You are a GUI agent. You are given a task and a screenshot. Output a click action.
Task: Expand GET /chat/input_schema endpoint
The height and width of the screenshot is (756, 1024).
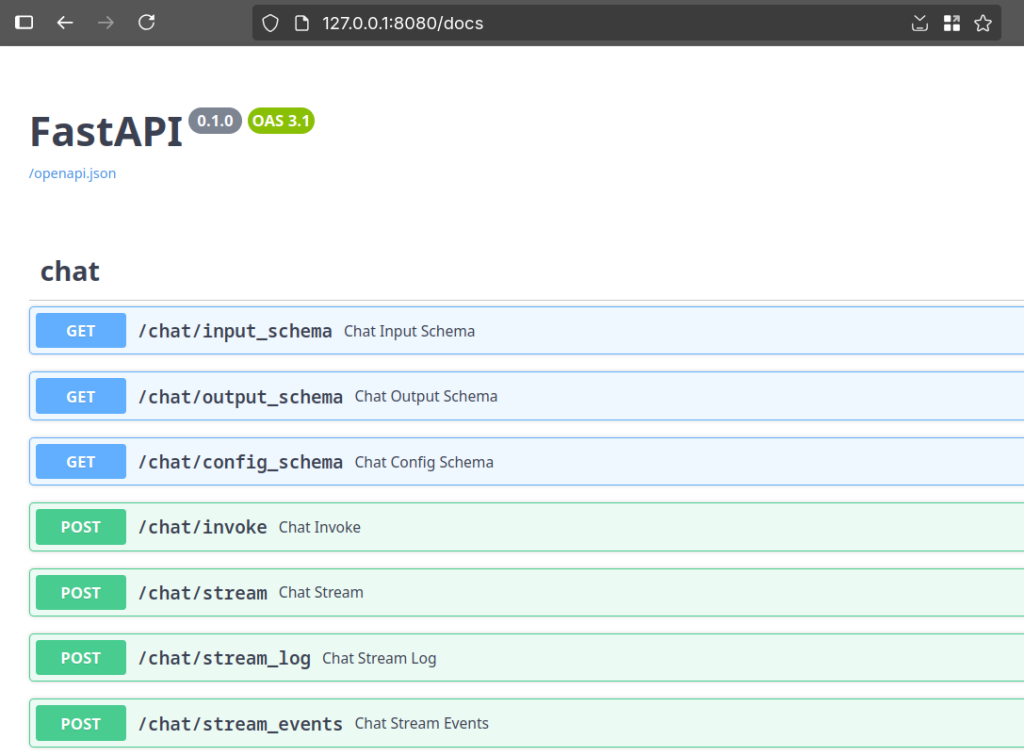click(x=526, y=331)
